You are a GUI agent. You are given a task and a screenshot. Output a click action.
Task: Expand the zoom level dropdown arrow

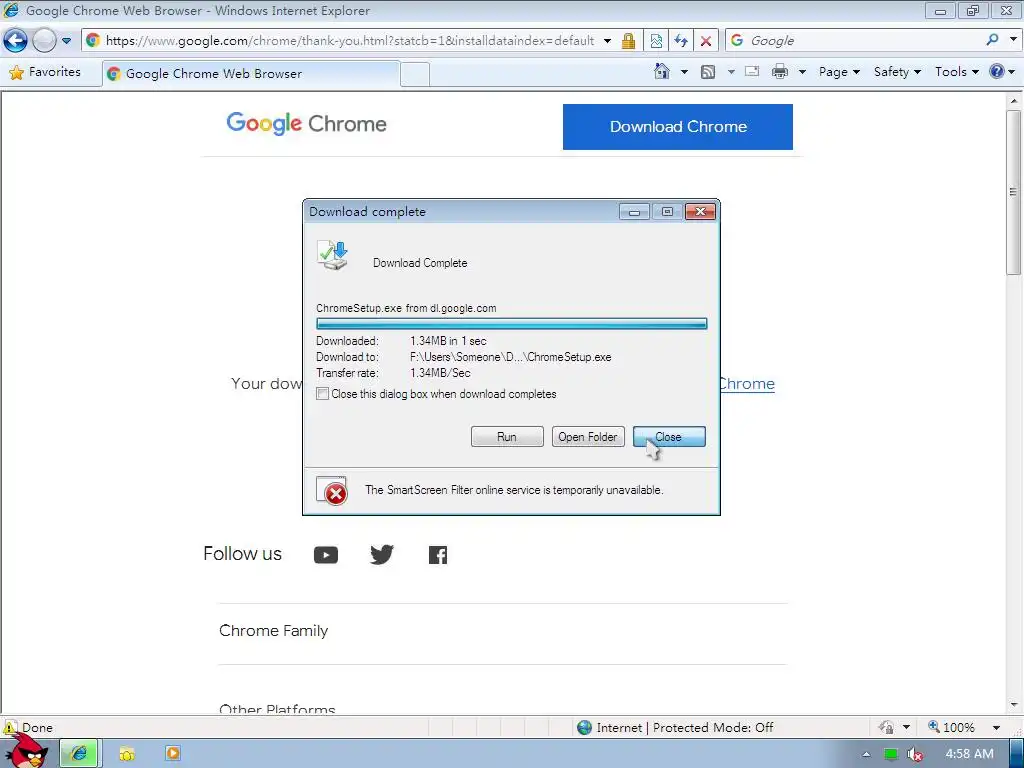(996, 728)
